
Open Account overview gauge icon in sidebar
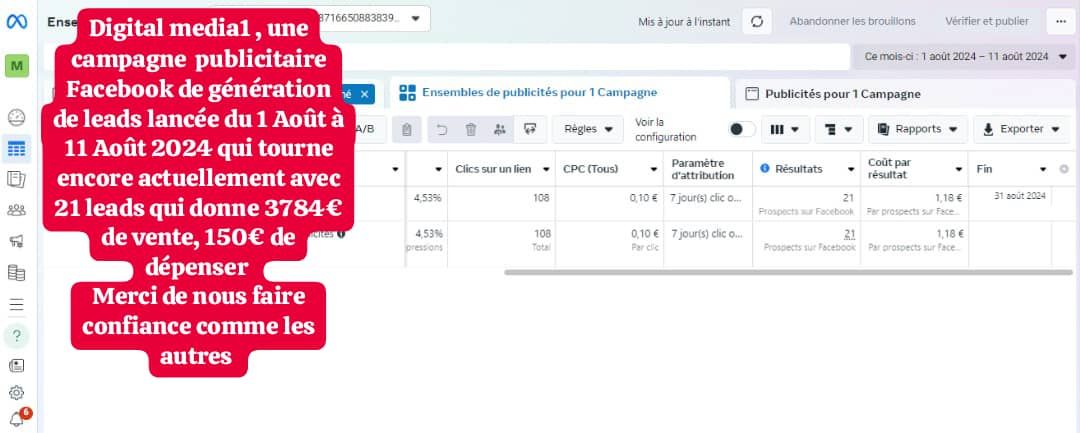[17, 117]
